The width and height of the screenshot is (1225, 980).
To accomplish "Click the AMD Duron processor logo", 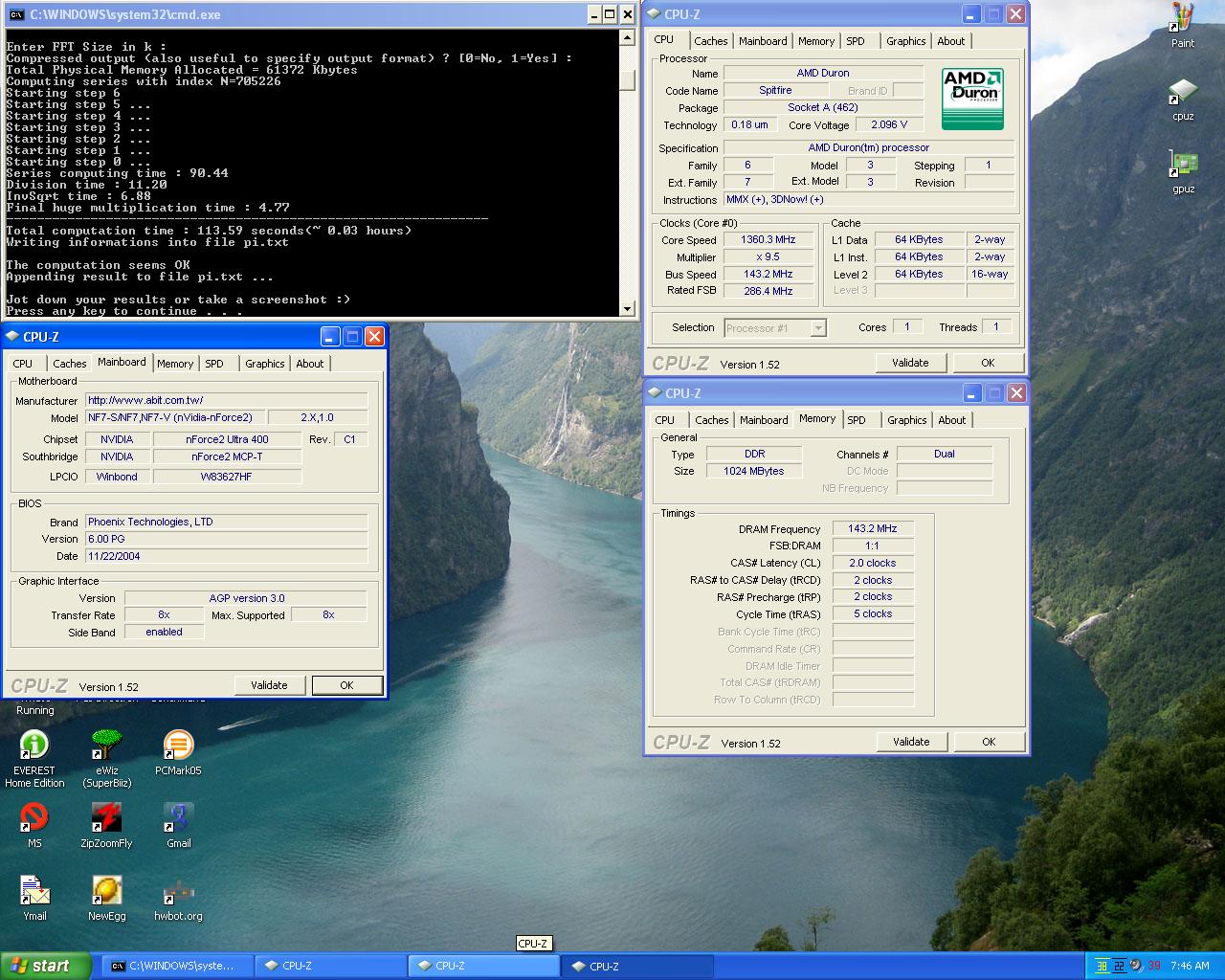I will coord(972,99).
